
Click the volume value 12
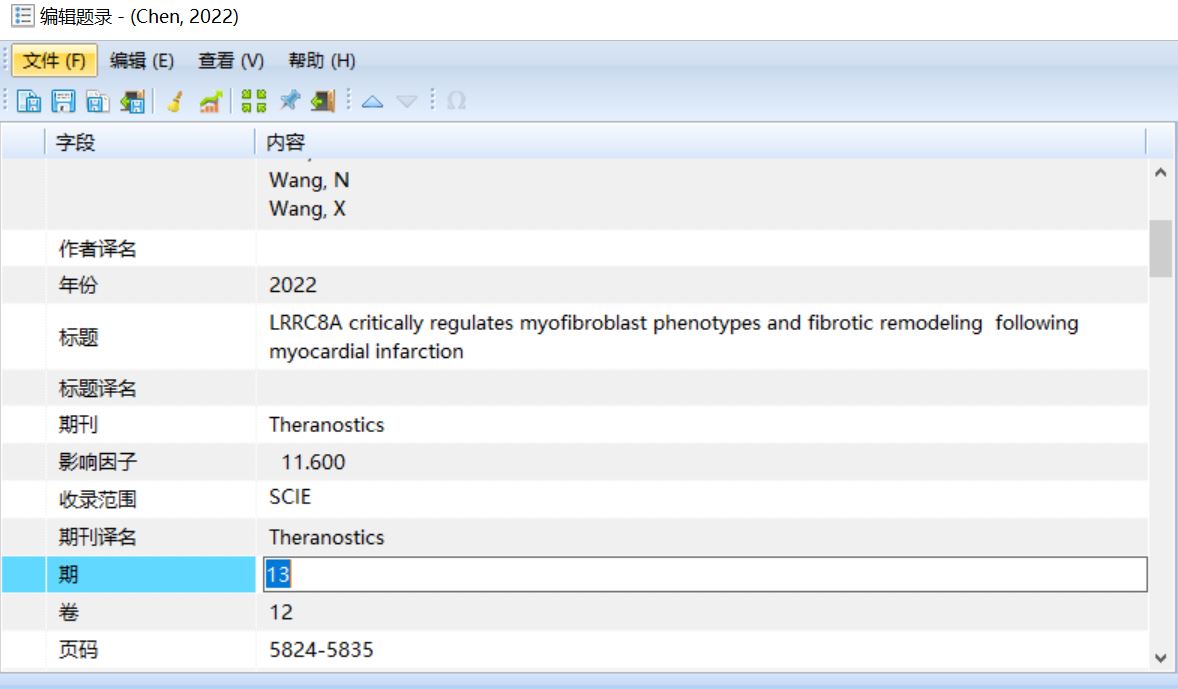281,612
